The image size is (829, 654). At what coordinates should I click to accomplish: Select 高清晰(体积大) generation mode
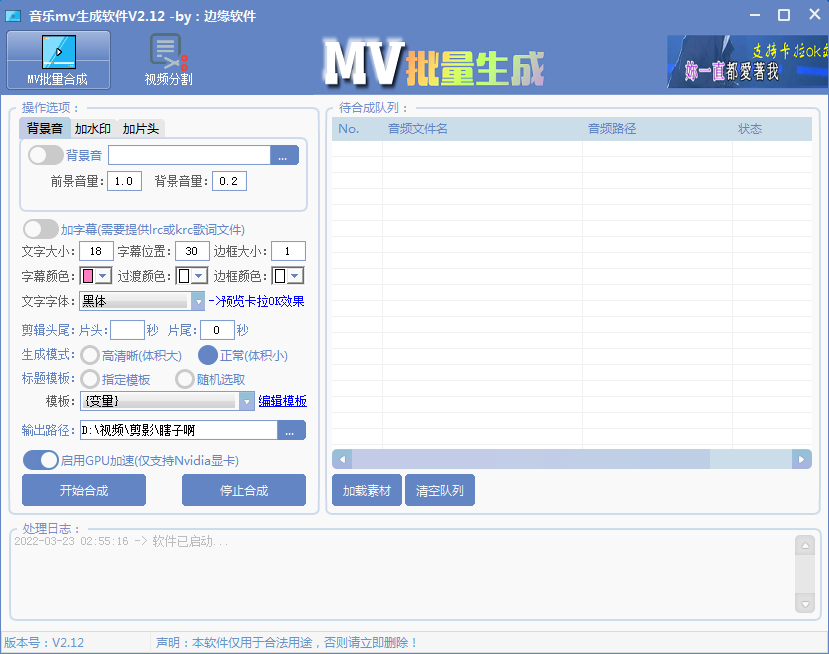tap(90, 355)
